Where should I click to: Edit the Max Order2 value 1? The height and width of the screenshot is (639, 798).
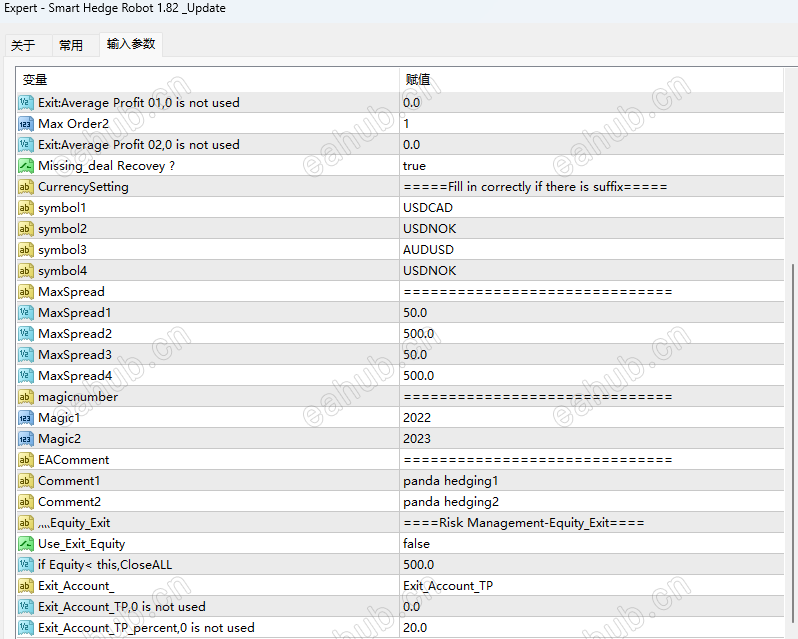(406, 124)
